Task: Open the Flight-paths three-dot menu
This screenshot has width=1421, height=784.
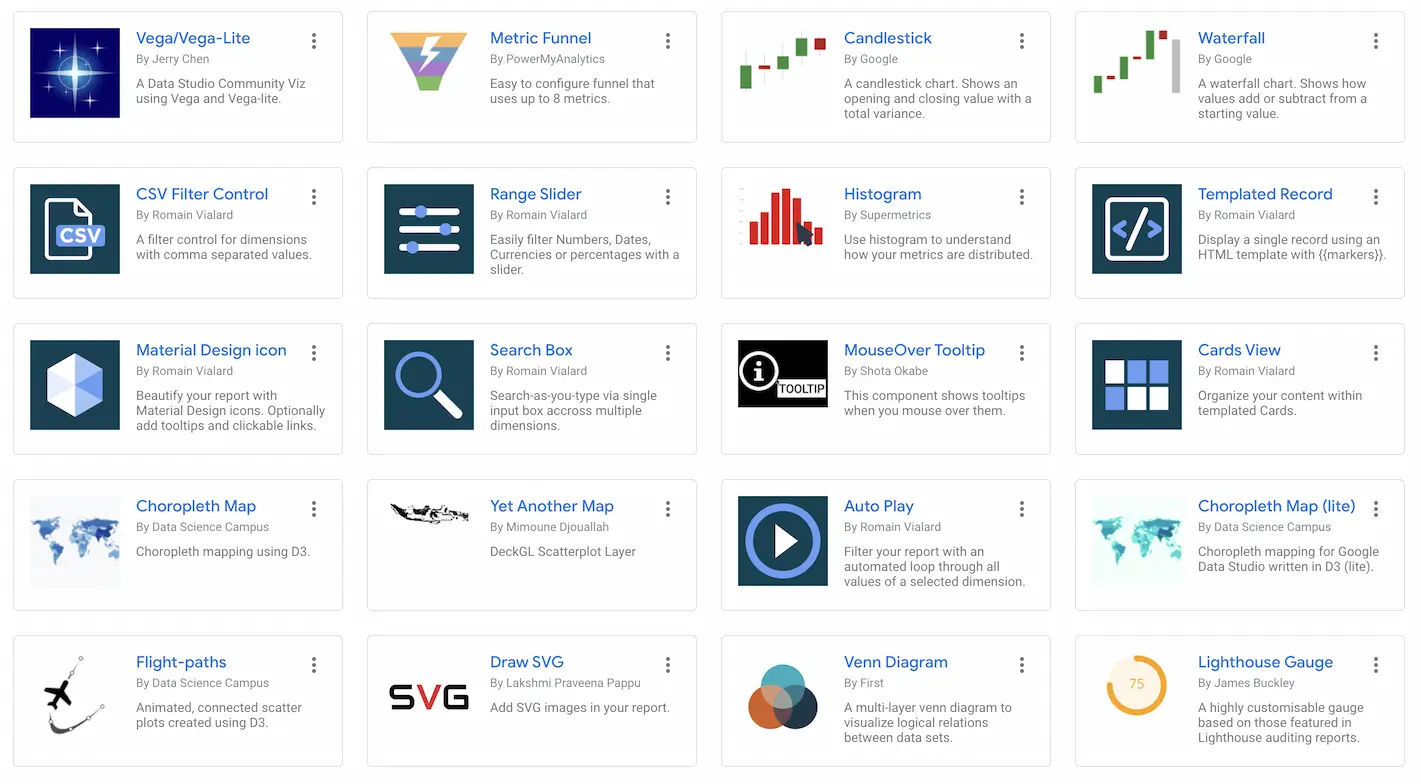Action: 314,665
